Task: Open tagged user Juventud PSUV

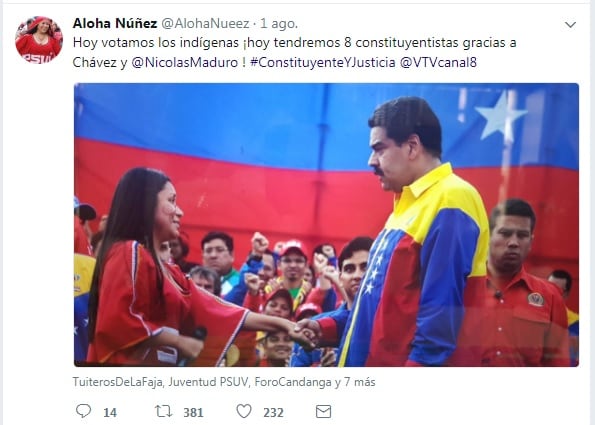Action: point(208,382)
